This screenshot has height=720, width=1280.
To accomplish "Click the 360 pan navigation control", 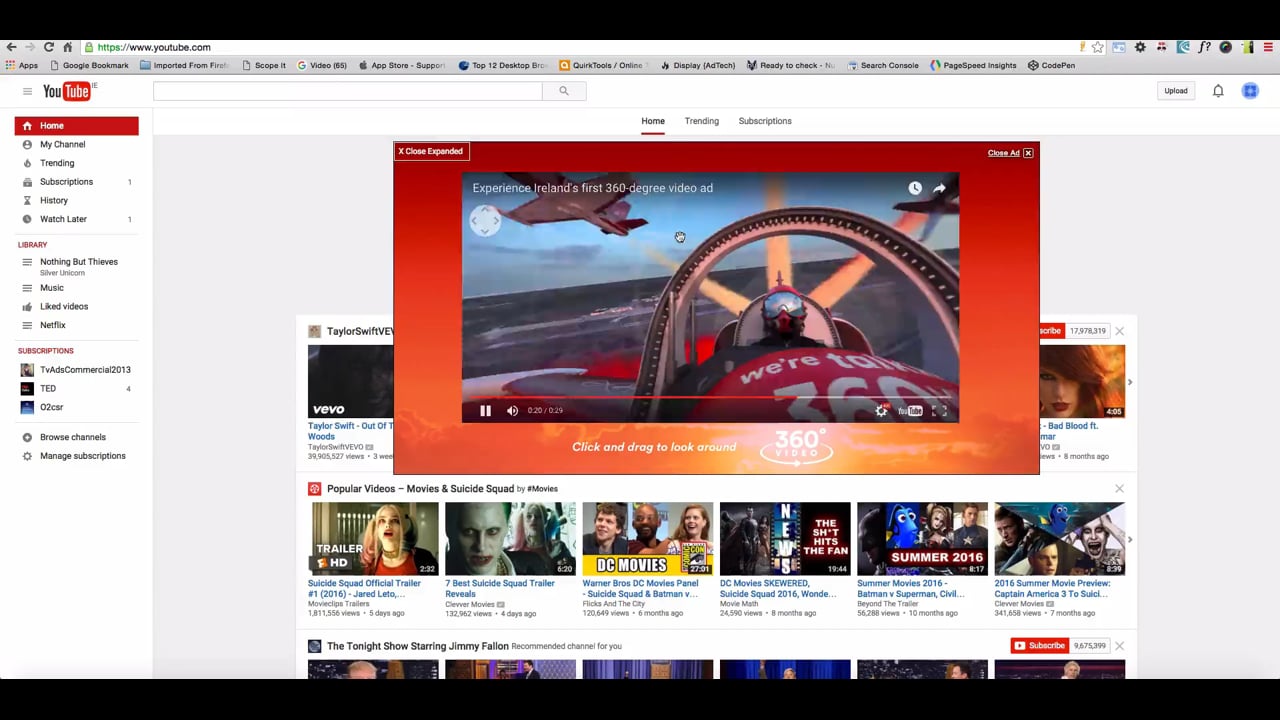I will click(x=485, y=221).
